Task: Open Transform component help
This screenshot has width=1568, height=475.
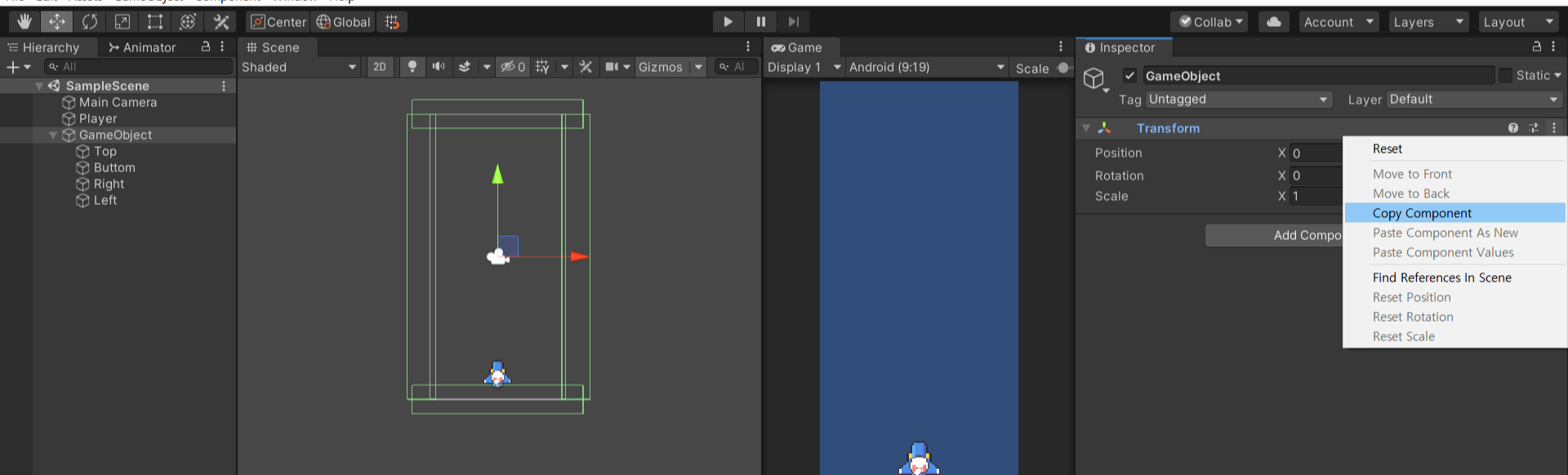Action: coord(1513,128)
